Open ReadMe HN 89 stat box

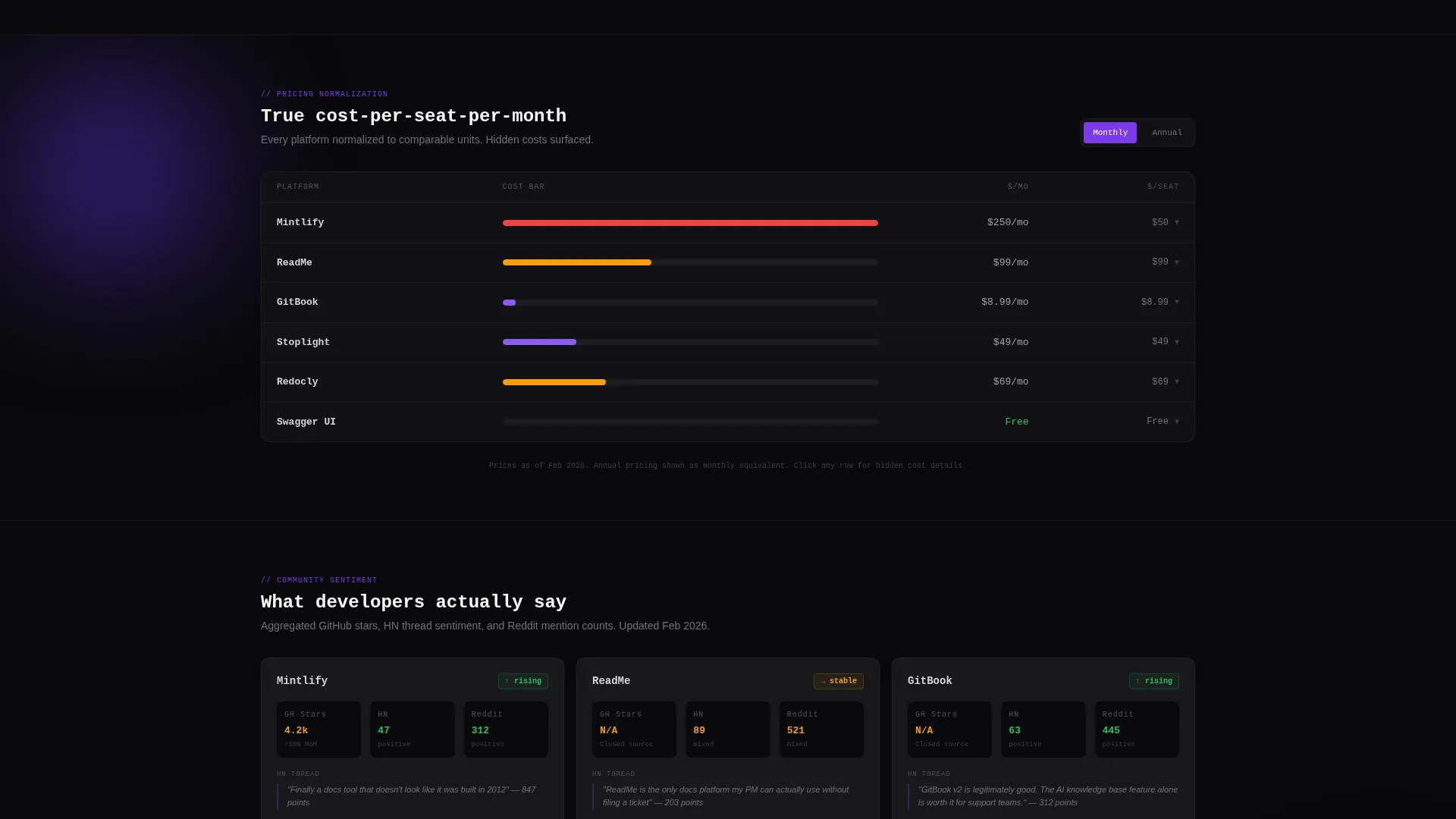pos(728,730)
